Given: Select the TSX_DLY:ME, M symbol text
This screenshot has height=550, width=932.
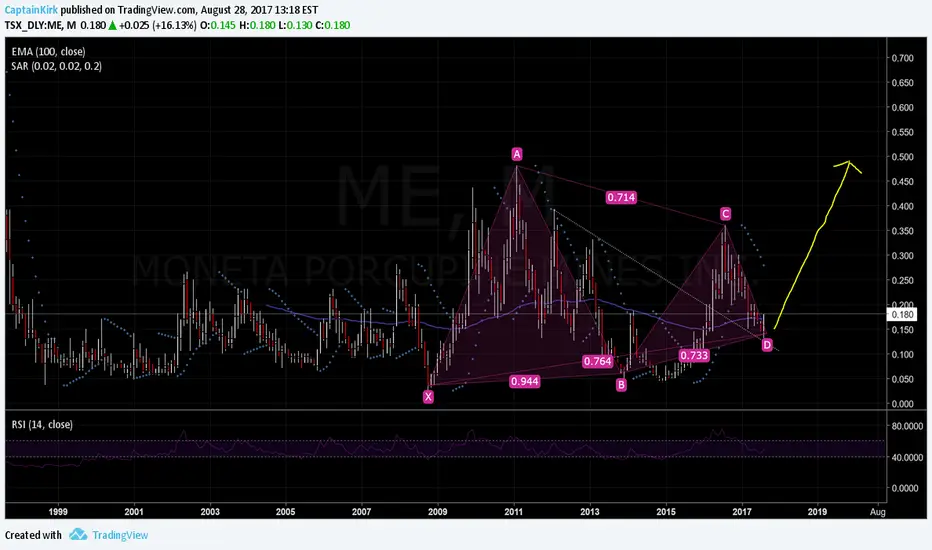Looking at the screenshot, I should tap(40, 26).
